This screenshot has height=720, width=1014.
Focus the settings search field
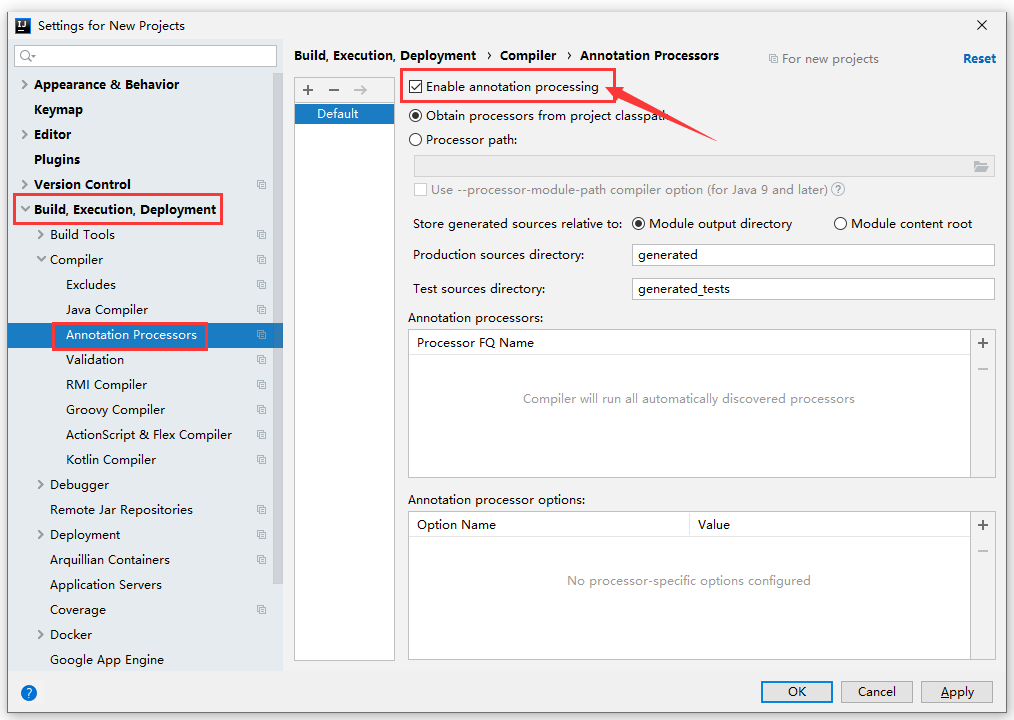[146, 56]
